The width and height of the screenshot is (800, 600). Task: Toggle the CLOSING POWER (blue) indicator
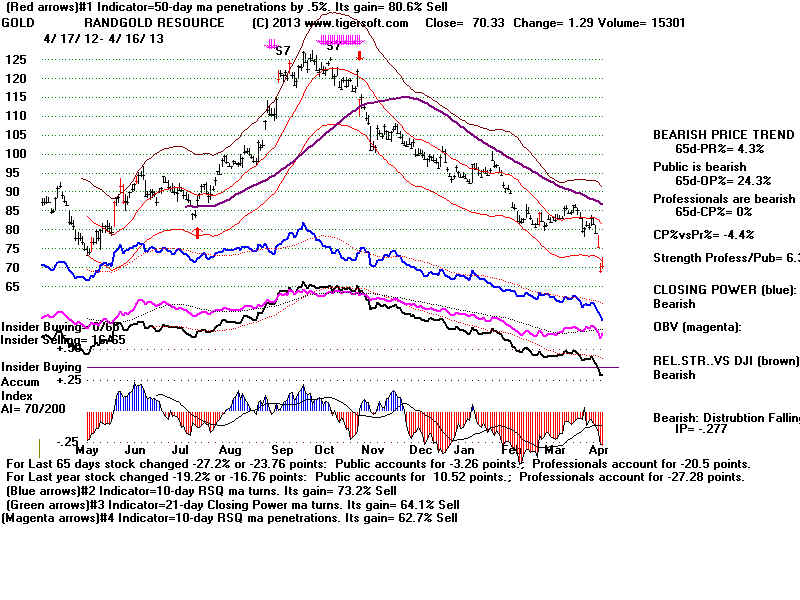pos(723,292)
